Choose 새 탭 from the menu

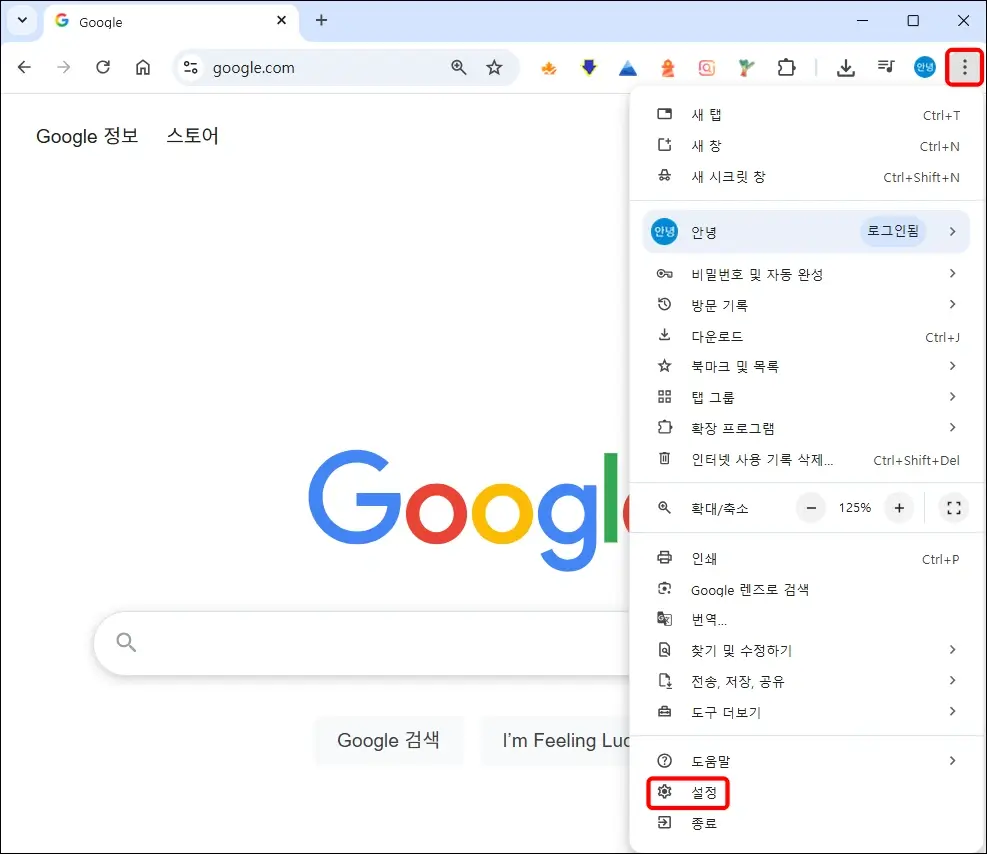click(808, 115)
